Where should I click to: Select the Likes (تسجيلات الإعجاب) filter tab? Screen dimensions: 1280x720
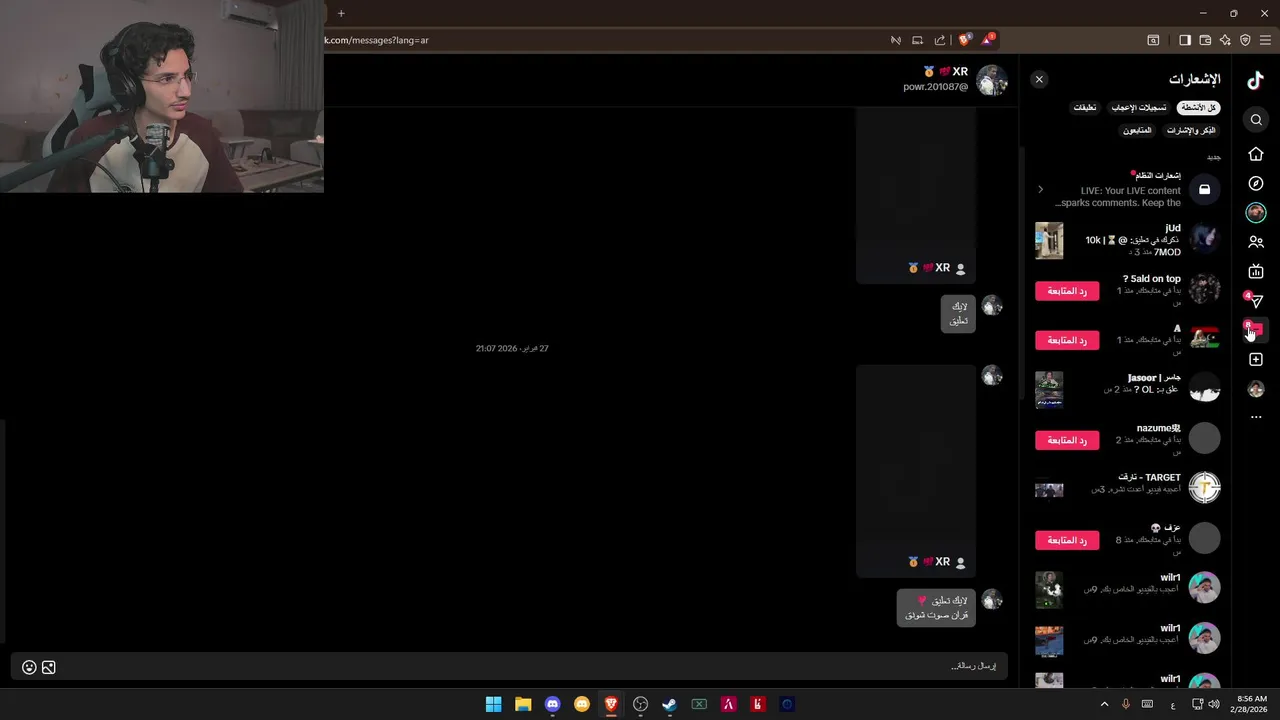pyautogui.click(x=1139, y=107)
